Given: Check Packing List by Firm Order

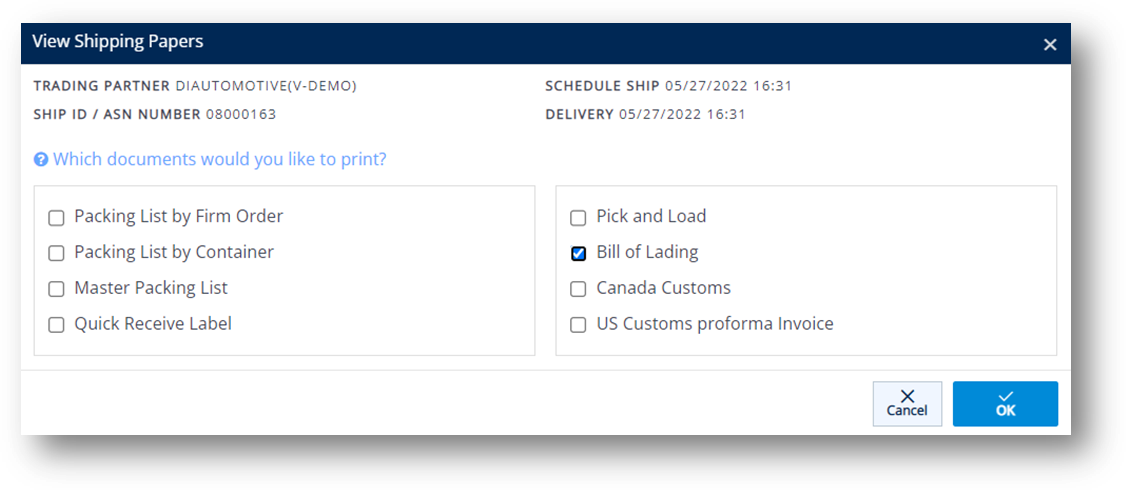Looking at the screenshot, I should (56, 218).
